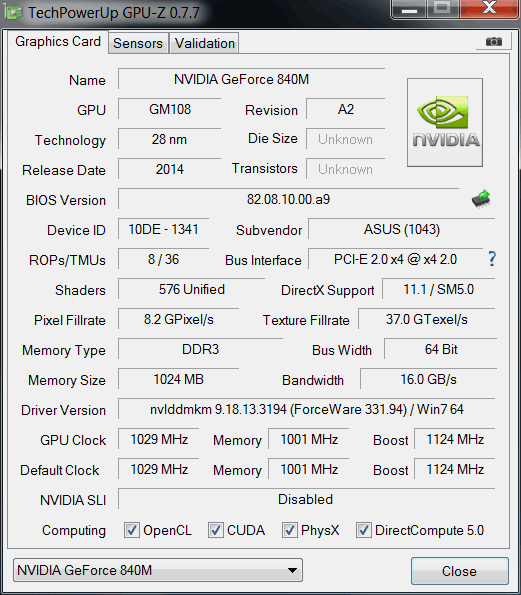
Task: Toggle the PhysX checkbox
Action: click(289, 530)
